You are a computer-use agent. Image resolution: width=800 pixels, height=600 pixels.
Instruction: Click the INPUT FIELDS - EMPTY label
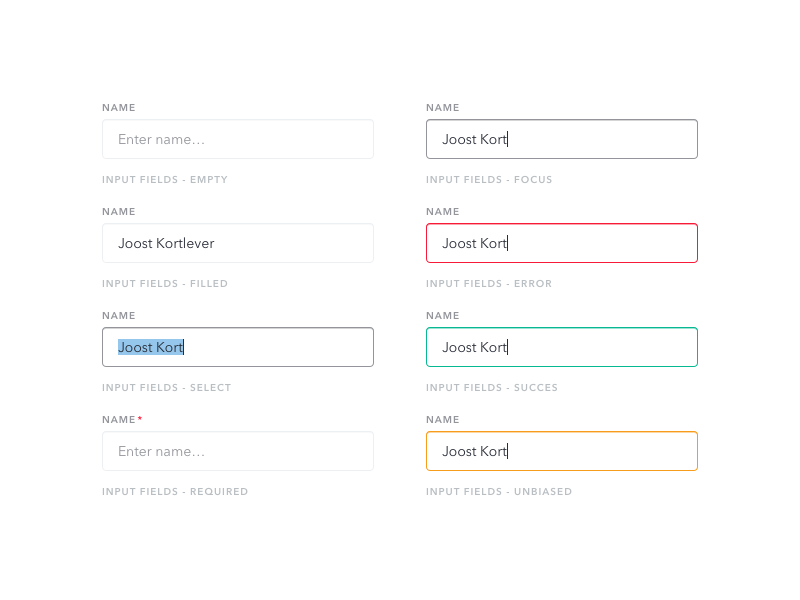164,179
